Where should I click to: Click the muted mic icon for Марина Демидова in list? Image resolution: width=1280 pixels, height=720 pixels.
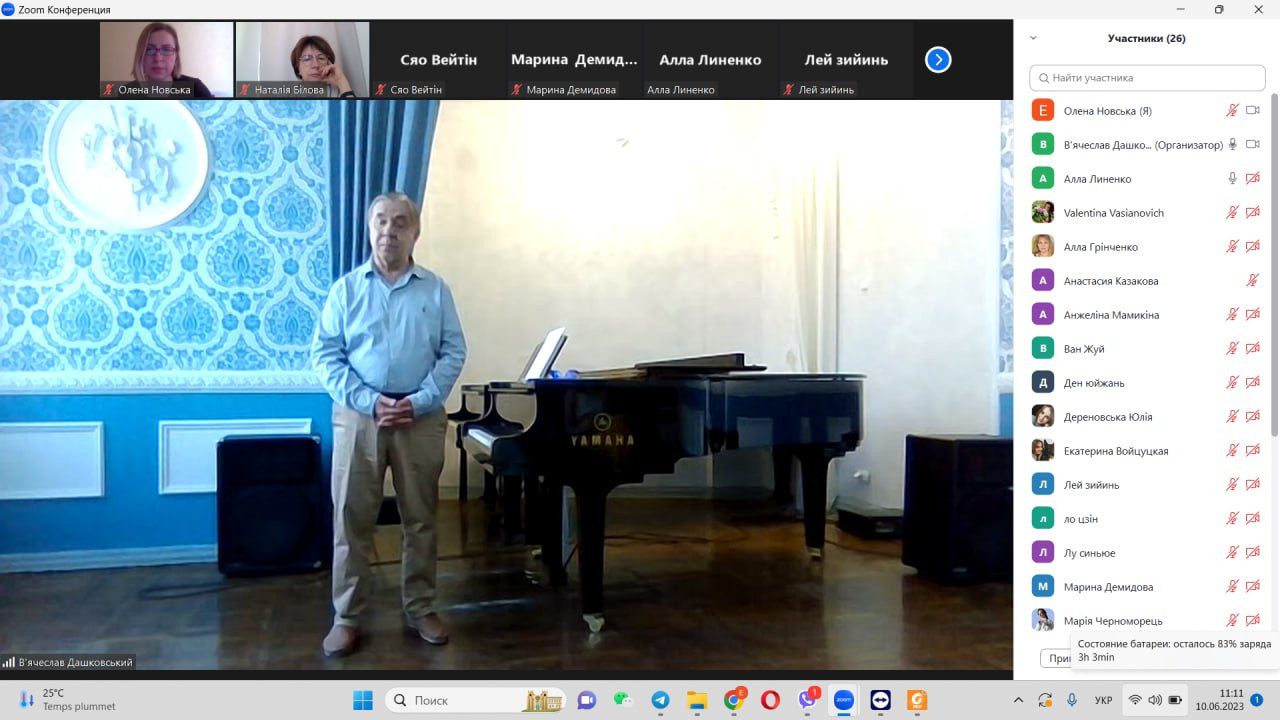(x=1233, y=587)
